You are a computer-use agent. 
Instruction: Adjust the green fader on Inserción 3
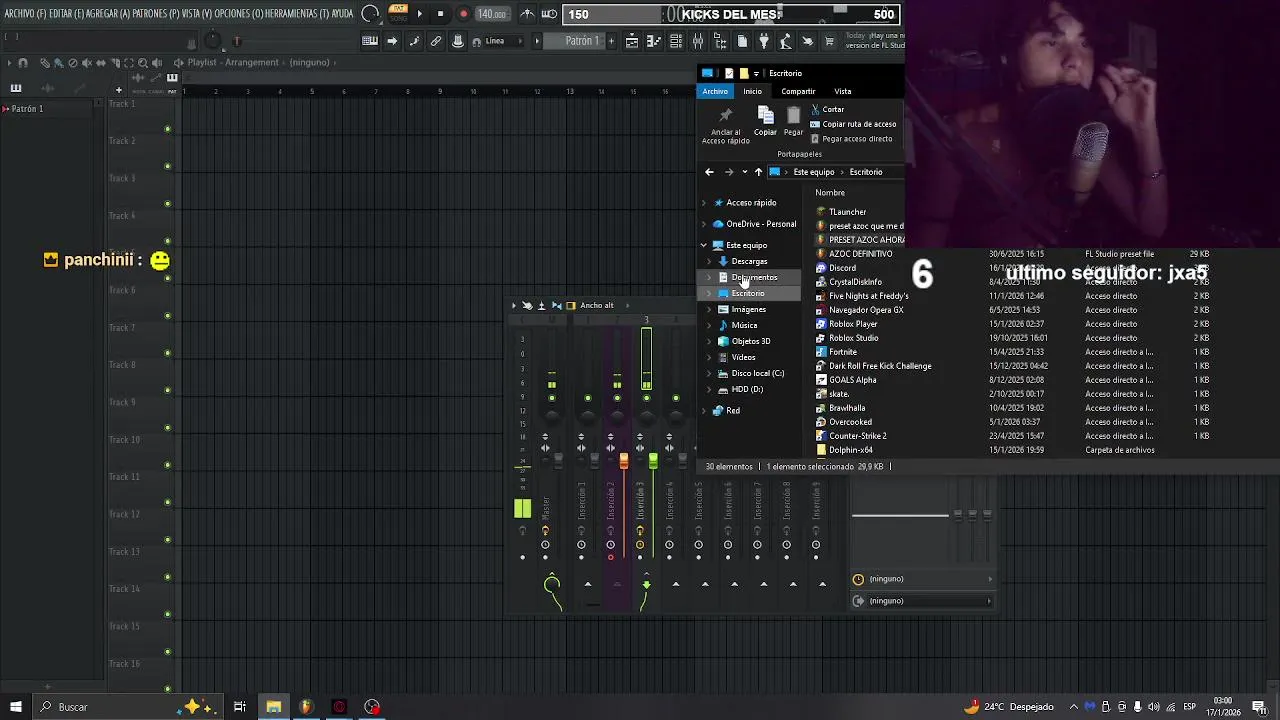[x=653, y=460]
